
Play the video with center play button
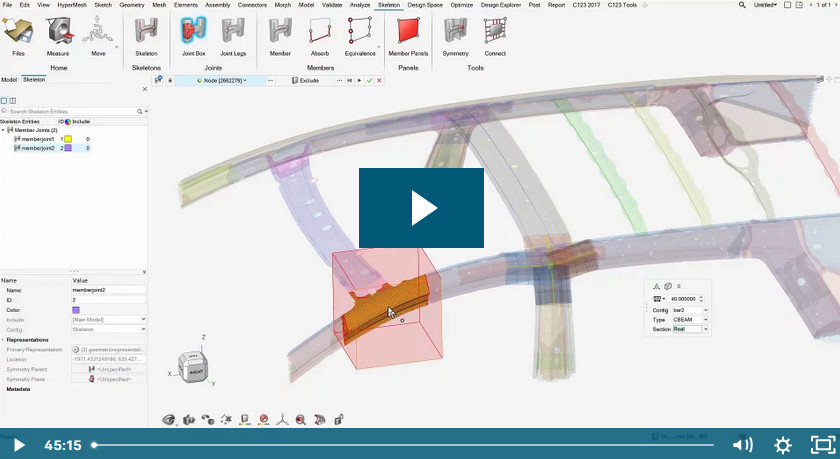click(x=421, y=207)
